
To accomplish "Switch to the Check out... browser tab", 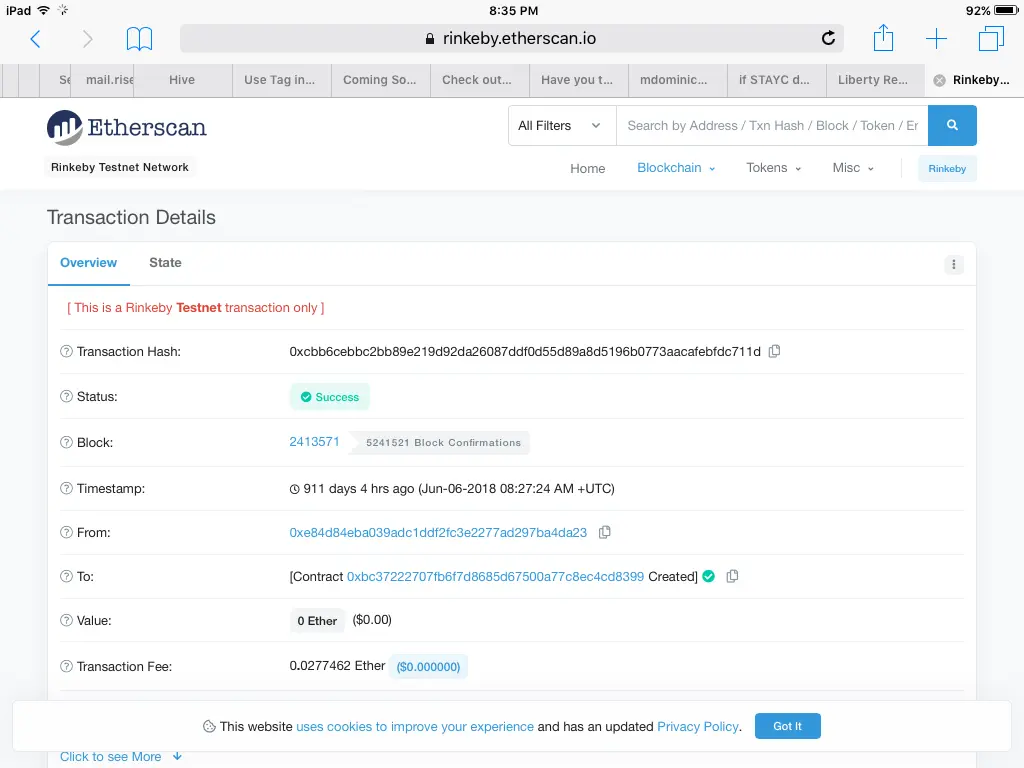I will pos(479,80).
